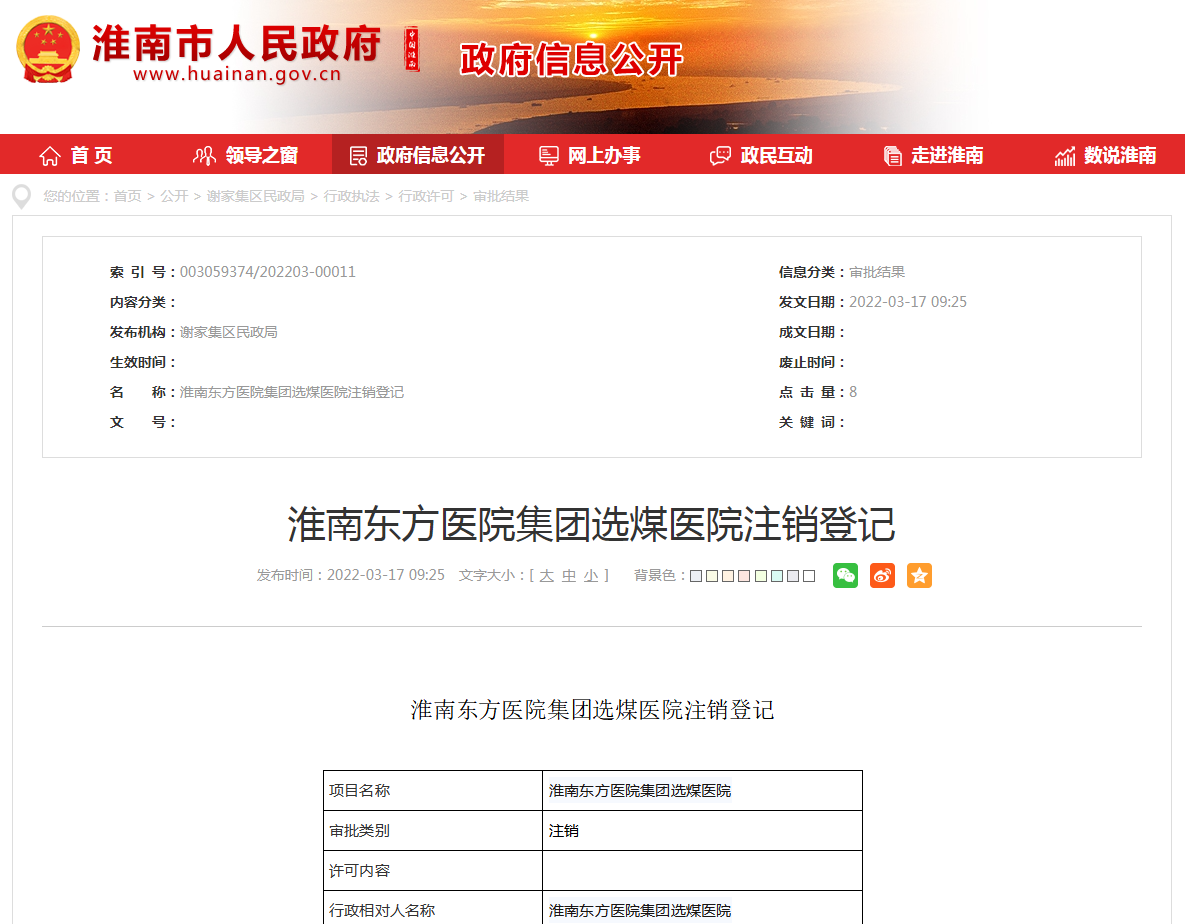Click the Weibo share icon
The height and width of the screenshot is (924, 1185).
pos(882,575)
